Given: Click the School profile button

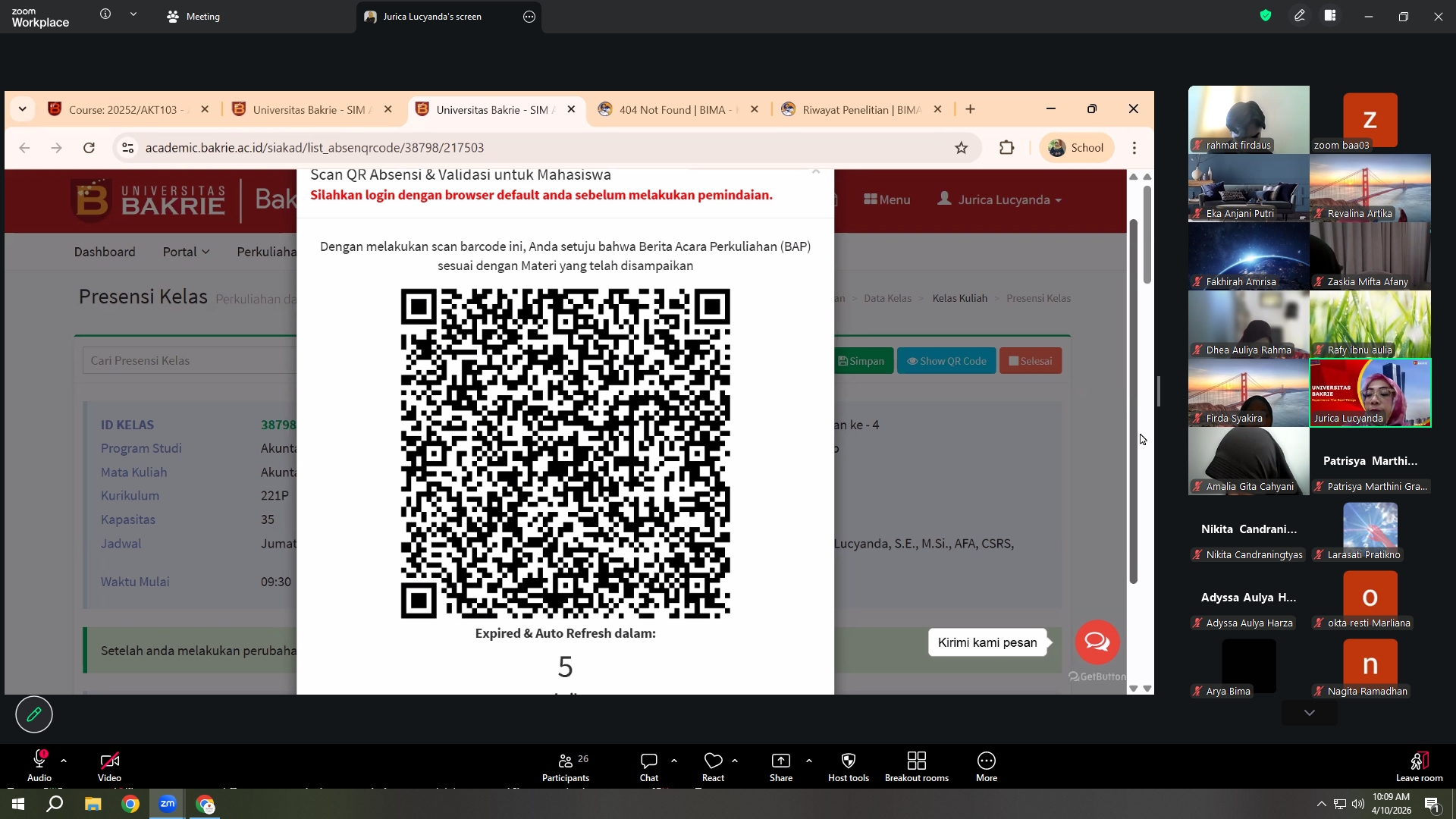Looking at the screenshot, I should pyautogui.click(x=1076, y=148).
